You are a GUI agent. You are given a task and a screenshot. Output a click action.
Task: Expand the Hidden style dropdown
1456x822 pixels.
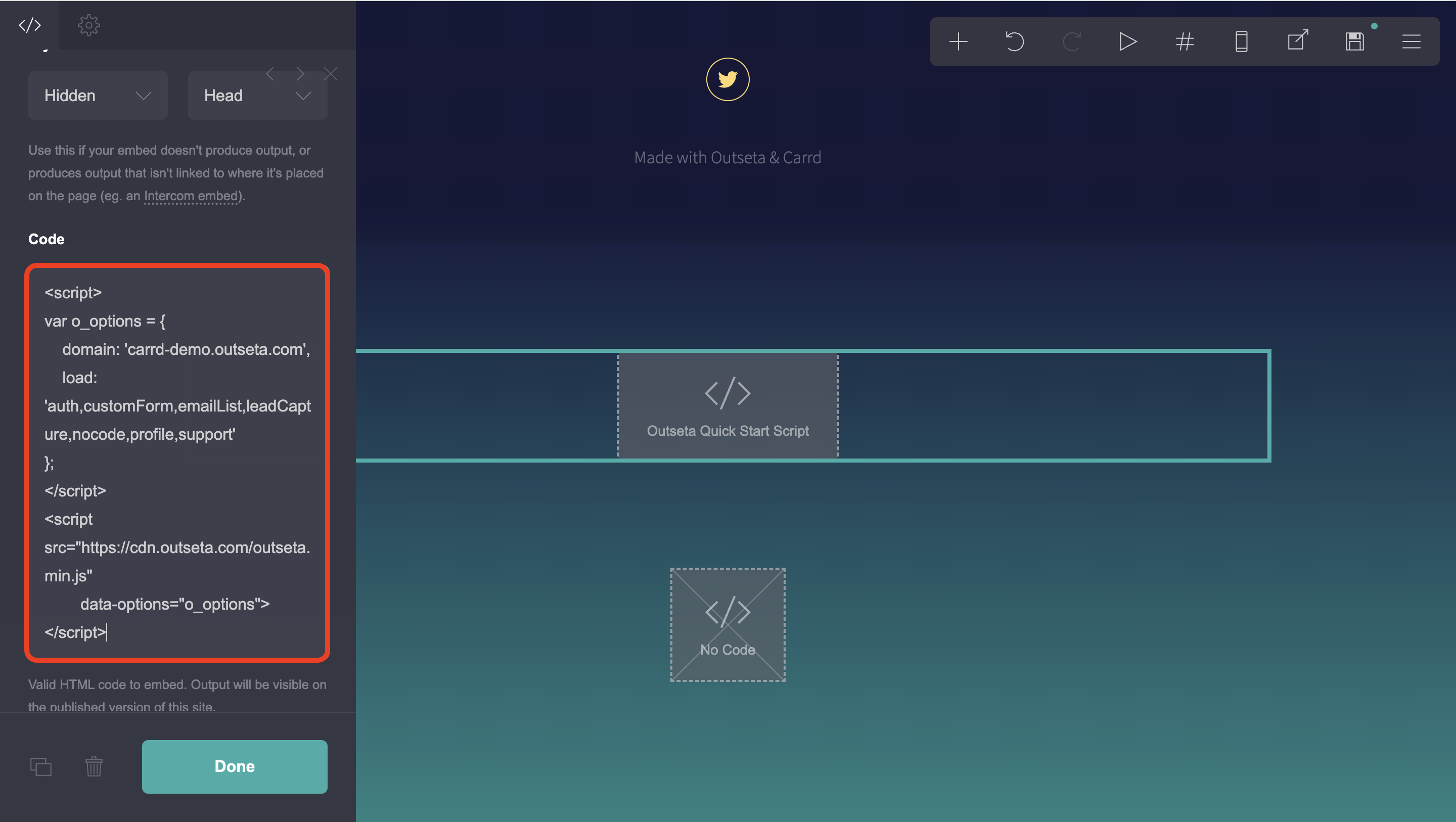[98, 96]
